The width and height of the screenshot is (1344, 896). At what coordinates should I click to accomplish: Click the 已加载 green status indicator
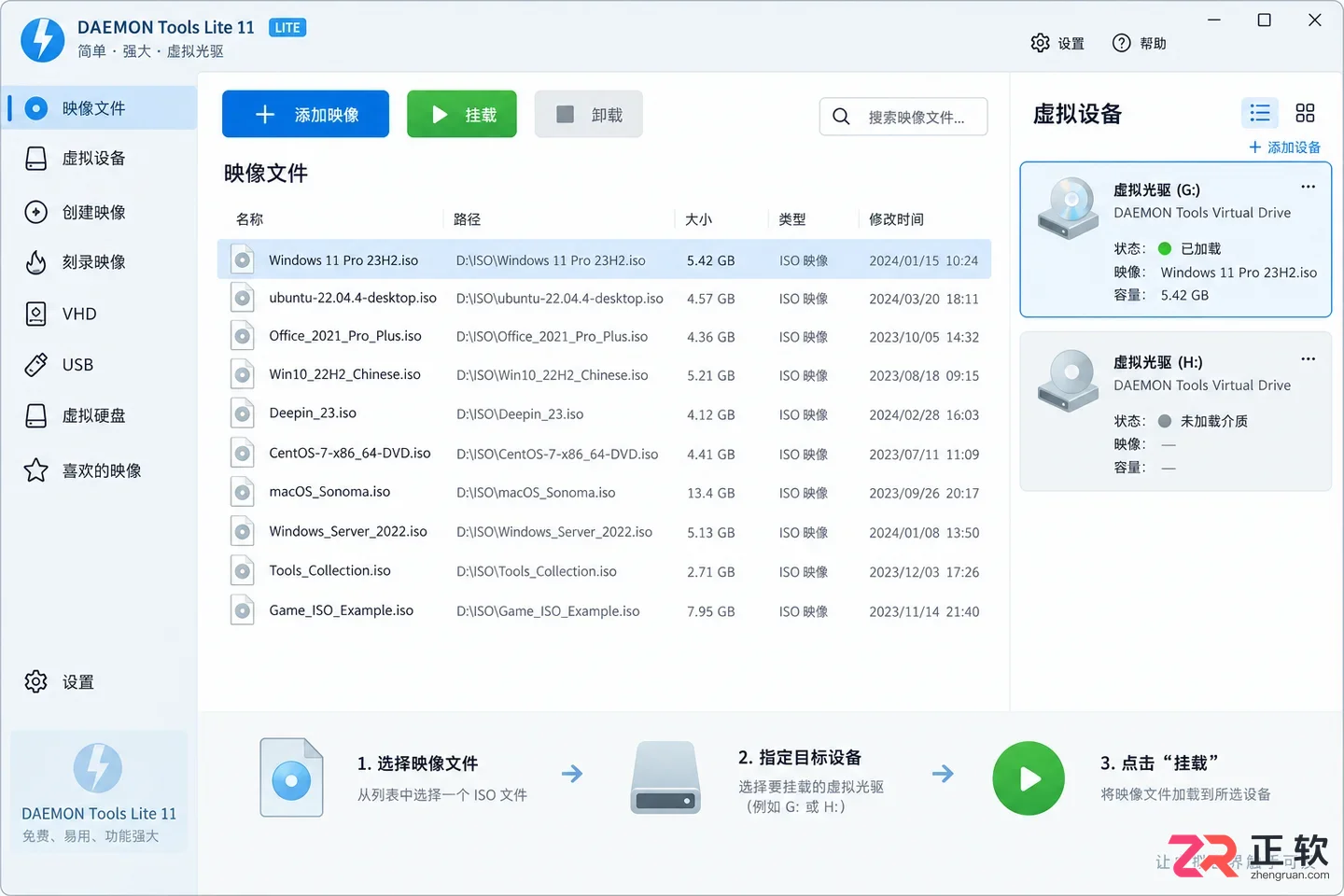[1165, 248]
